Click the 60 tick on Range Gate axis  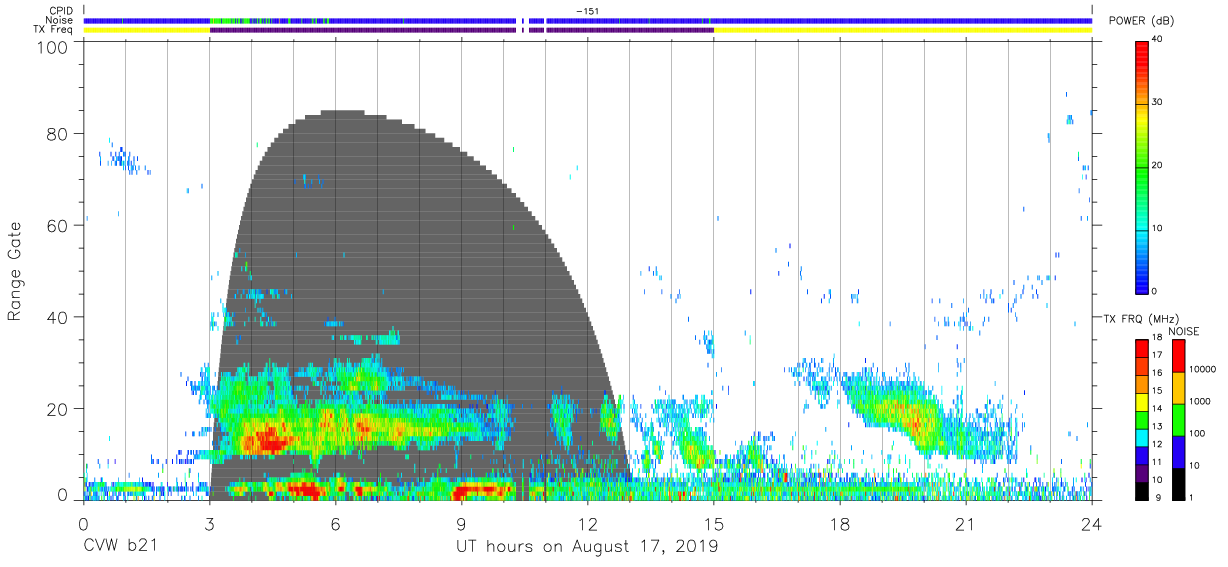coord(58,226)
